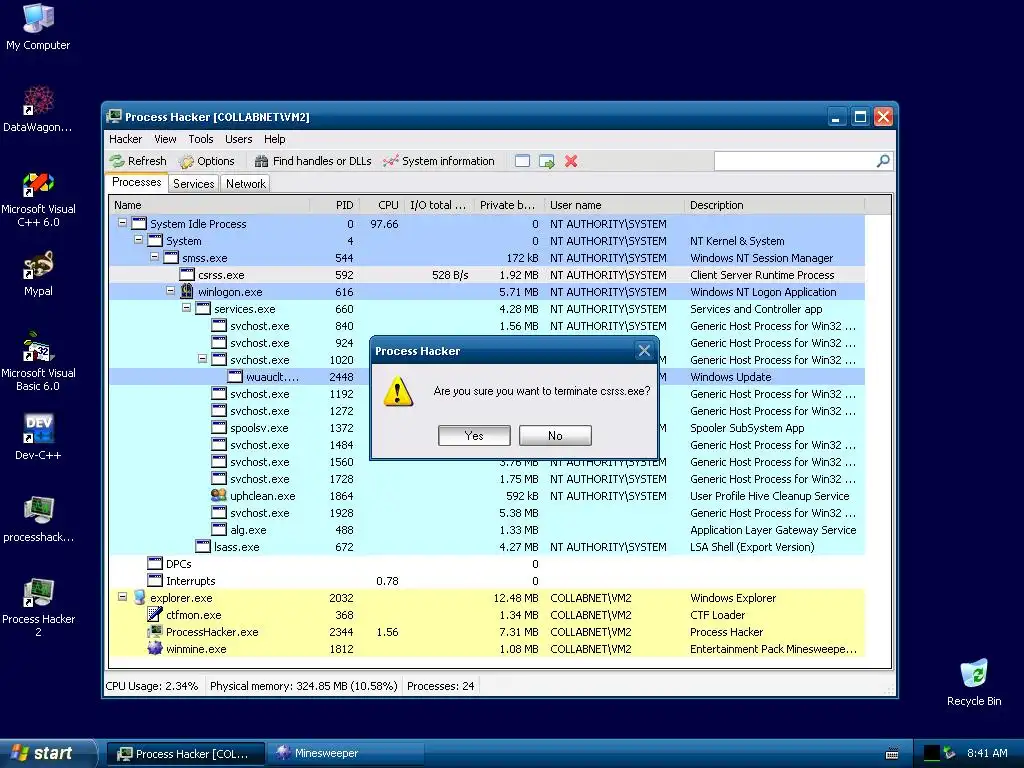Open the Tools menu
The height and width of the screenshot is (768, 1024).
click(200, 139)
